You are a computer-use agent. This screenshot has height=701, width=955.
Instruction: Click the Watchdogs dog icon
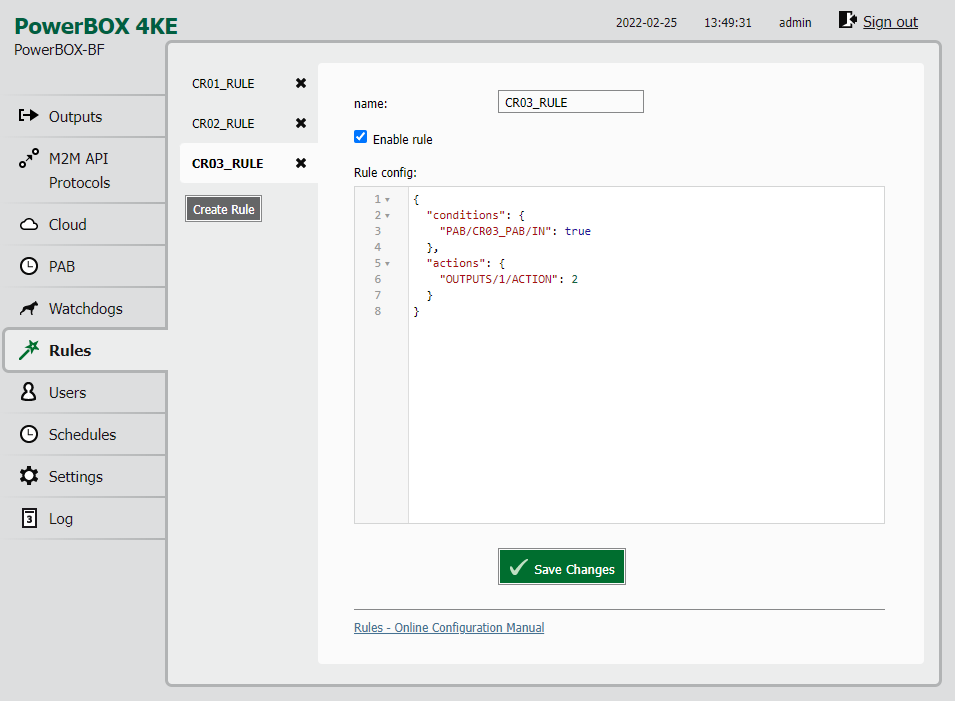(x=29, y=308)
